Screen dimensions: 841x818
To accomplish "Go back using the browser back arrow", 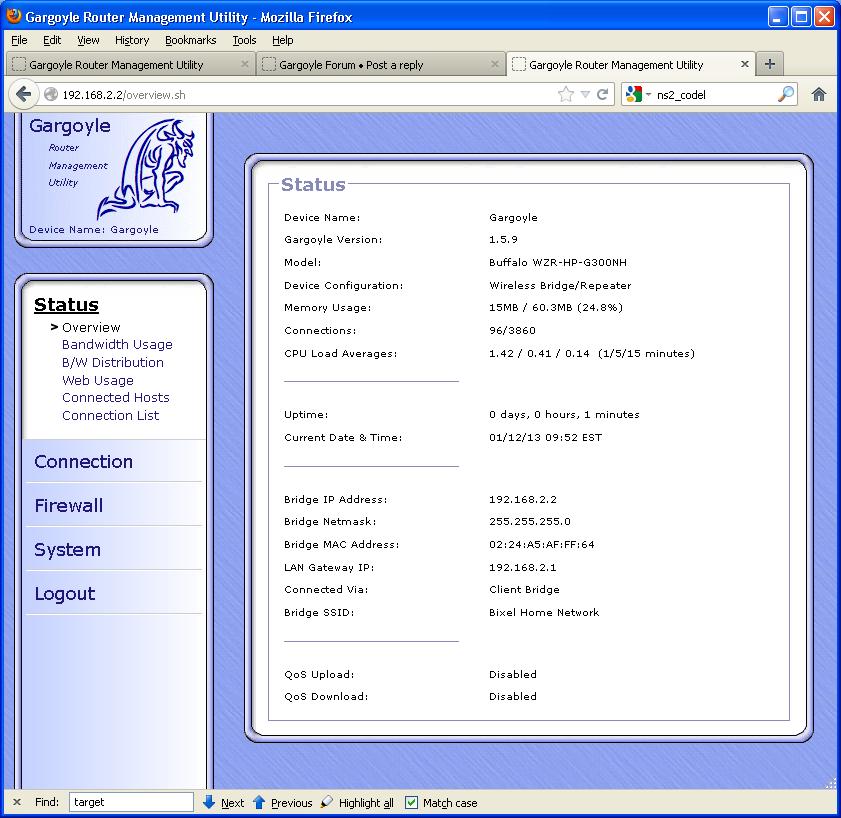I will click(x=24, y=94).
